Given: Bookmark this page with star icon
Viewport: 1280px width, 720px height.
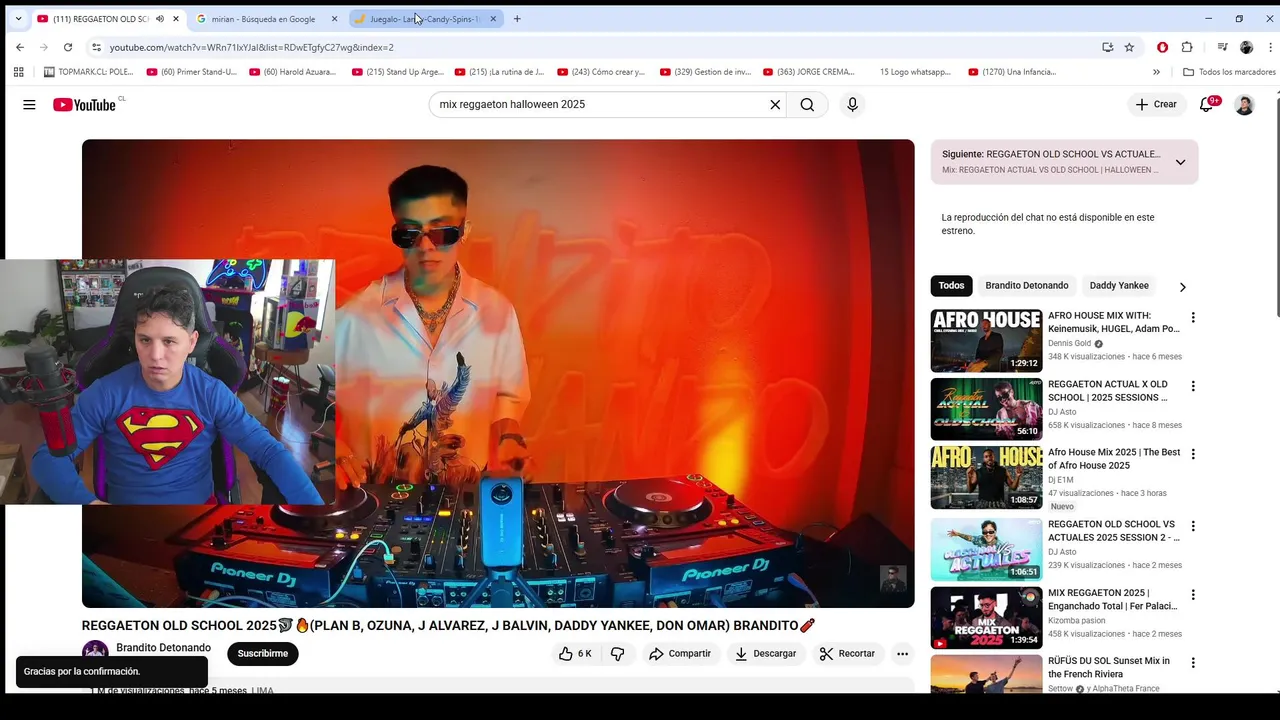Looking at the screenshot, I should point(1129,47).
